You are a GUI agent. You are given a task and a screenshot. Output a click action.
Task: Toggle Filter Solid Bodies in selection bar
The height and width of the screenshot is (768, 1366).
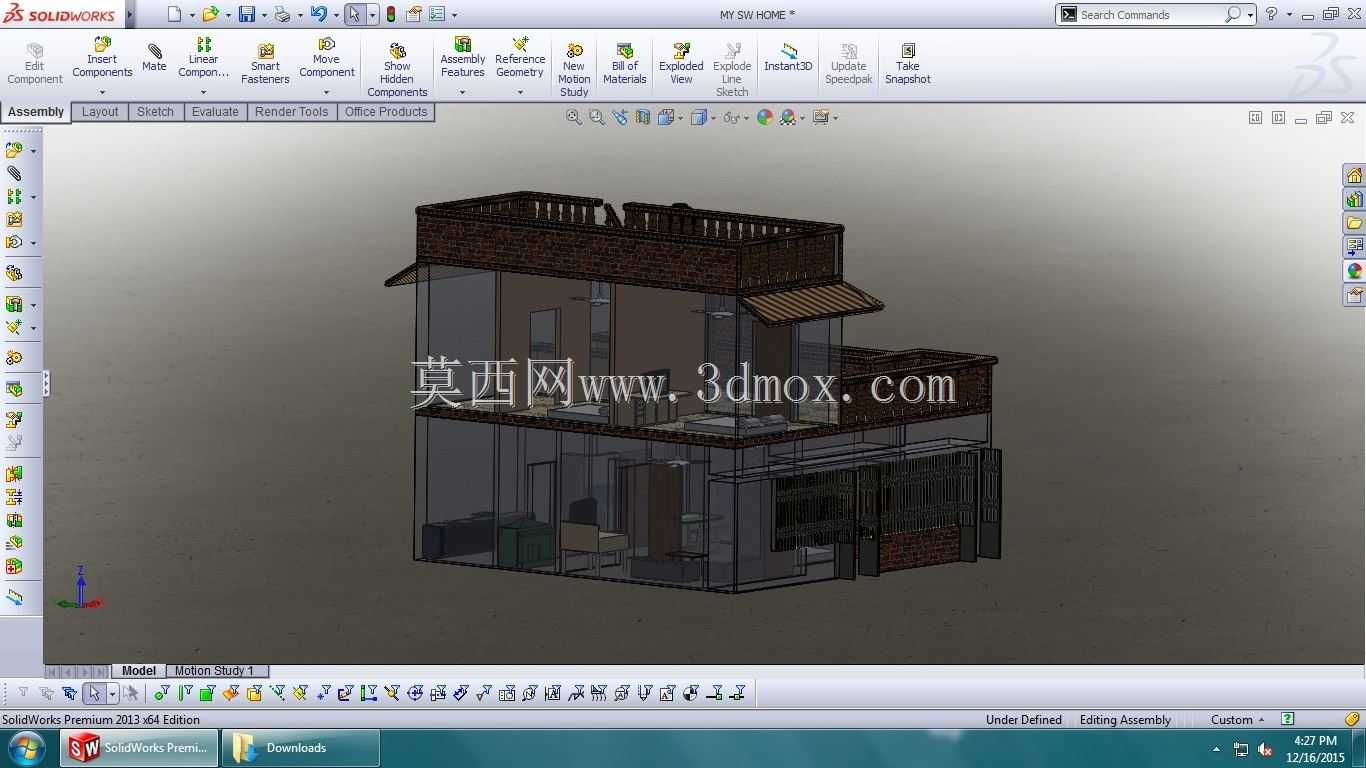[x=254, y=693]
